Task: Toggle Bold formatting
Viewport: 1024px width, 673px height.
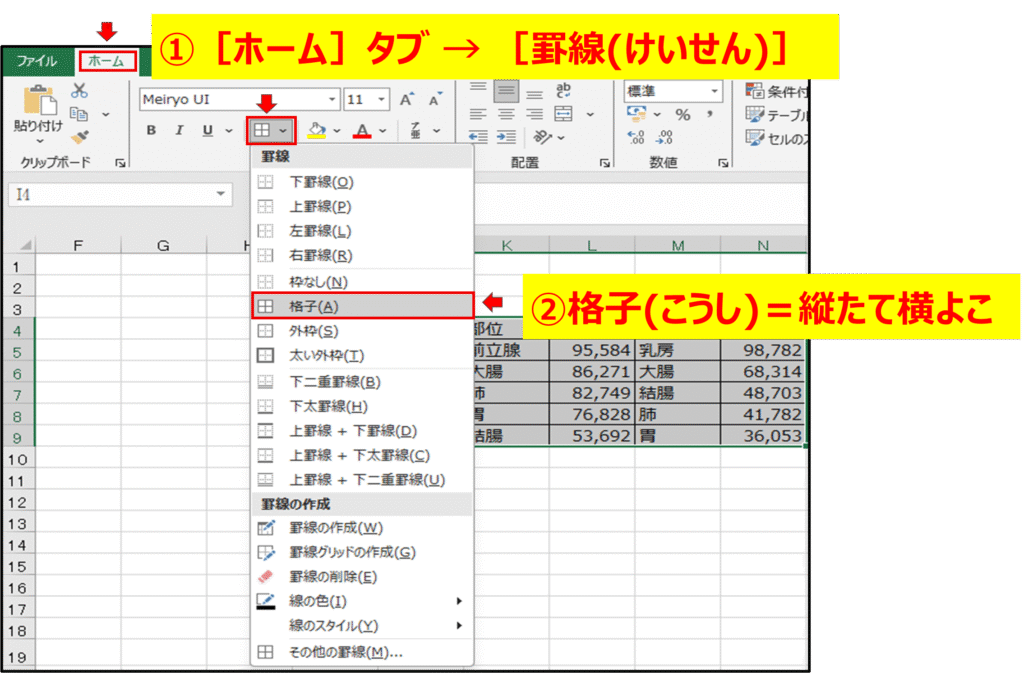Action: (x=151, y=130)
